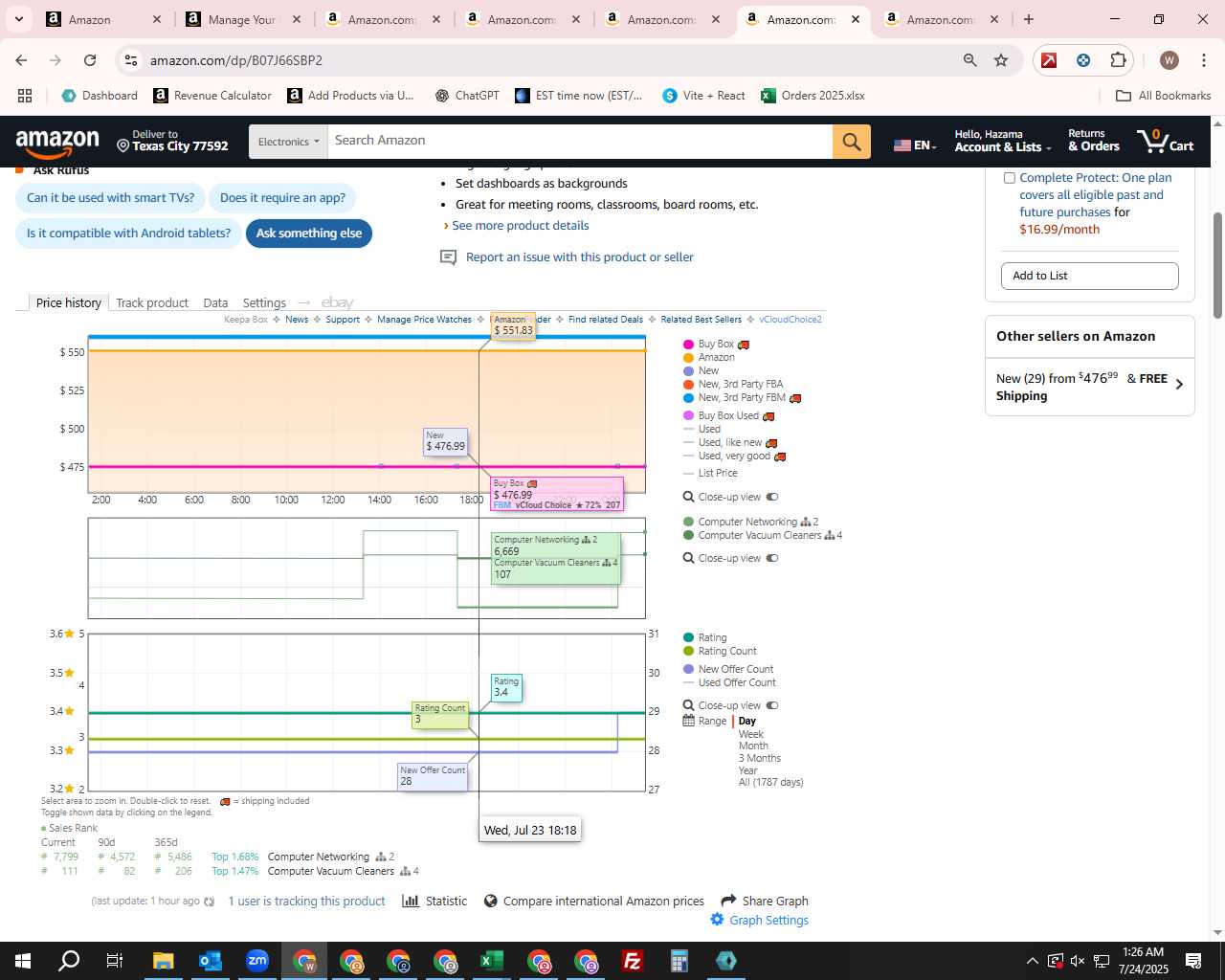Screen dimensions: 1225x980
Task: Toggle rating graph Close-up view switch
Action: pos(772,705)
